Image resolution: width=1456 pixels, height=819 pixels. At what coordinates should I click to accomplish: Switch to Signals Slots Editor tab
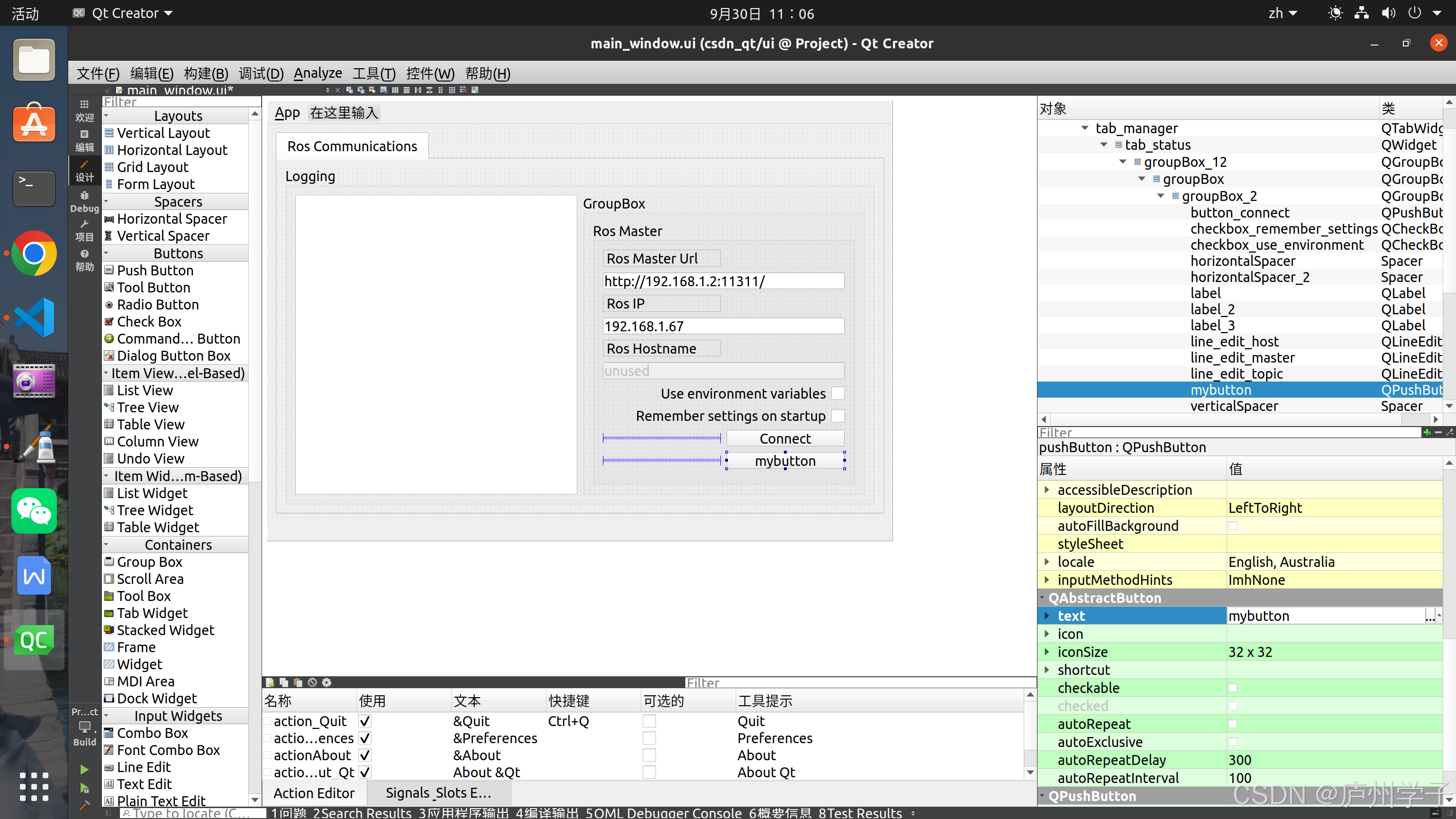coord(438,793)
